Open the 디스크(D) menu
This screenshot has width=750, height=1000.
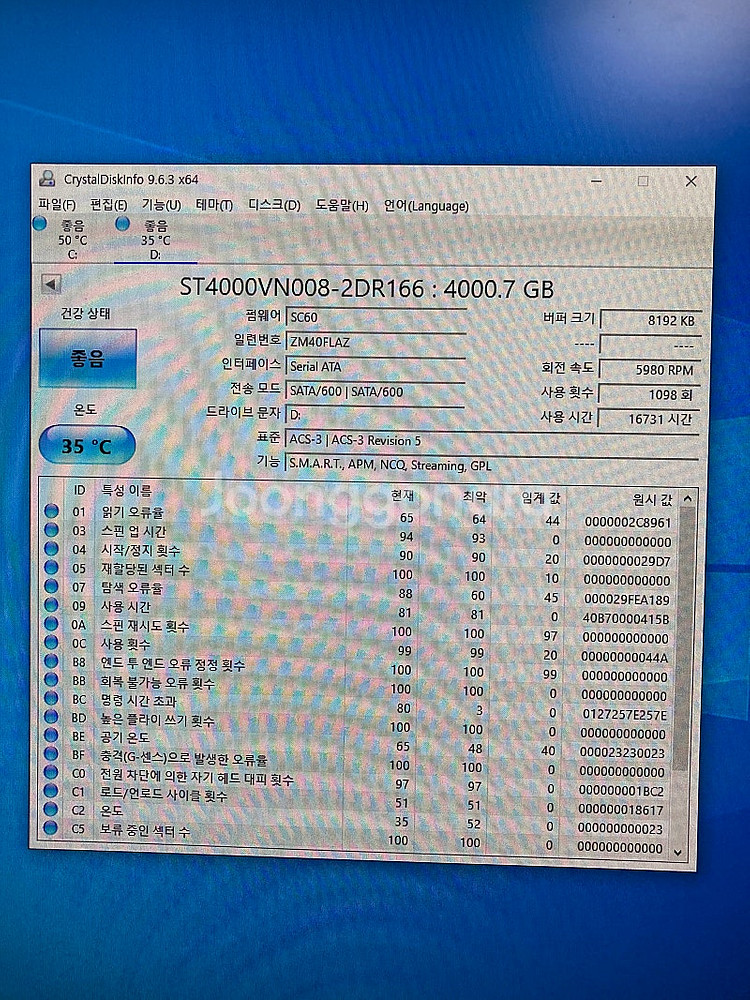tap(274, 205)
